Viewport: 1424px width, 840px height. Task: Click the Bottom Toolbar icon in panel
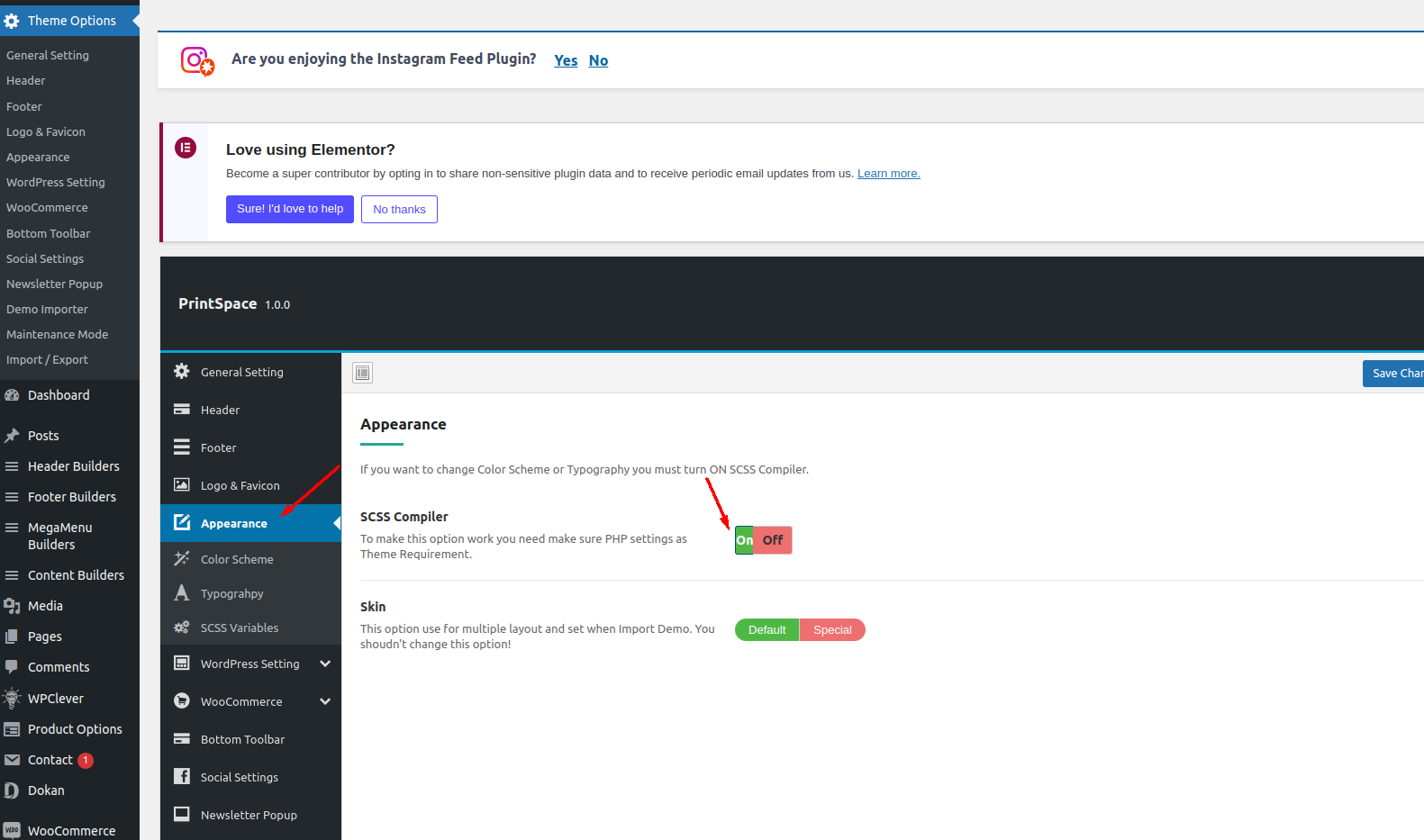pos(182,738)
